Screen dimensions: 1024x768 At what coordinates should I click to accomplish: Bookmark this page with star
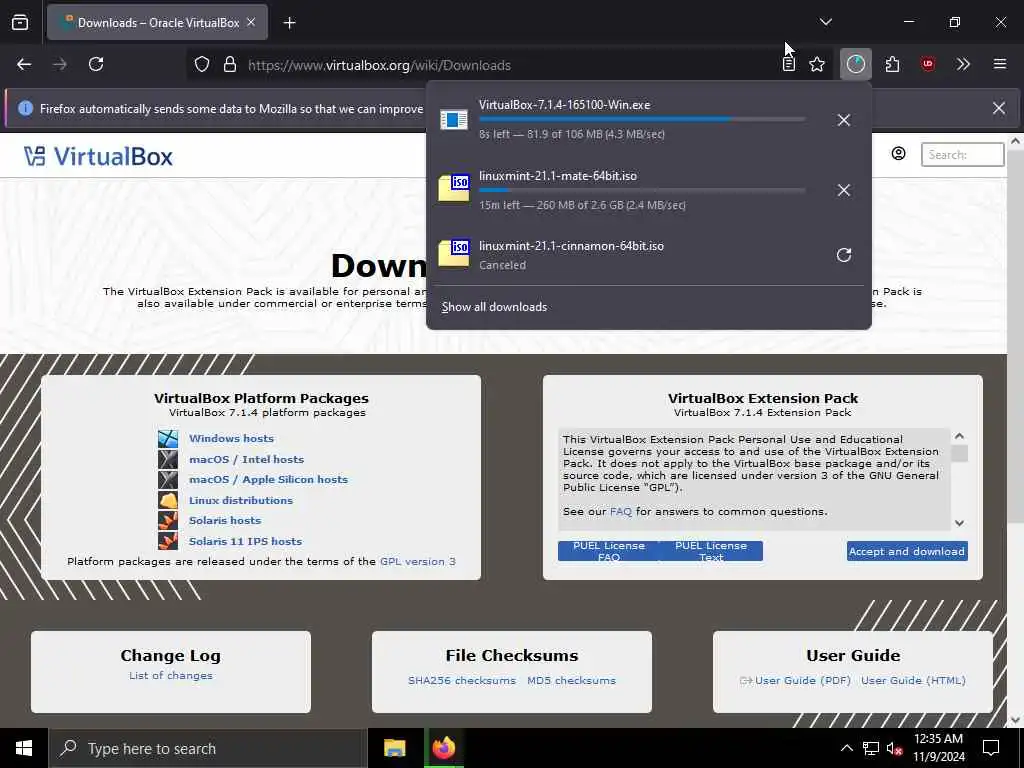(x=817, y=64)
